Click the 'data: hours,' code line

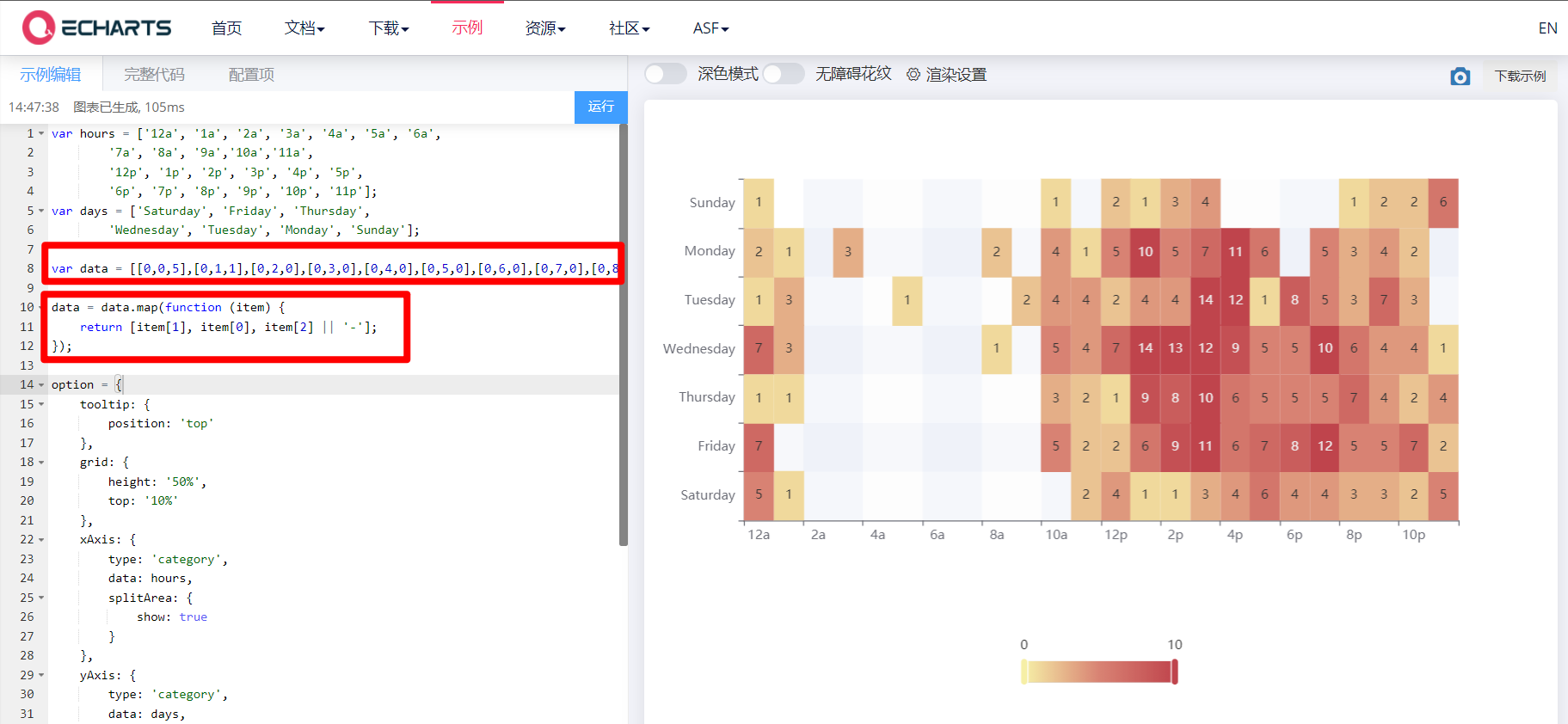click(x=151, y=578)
